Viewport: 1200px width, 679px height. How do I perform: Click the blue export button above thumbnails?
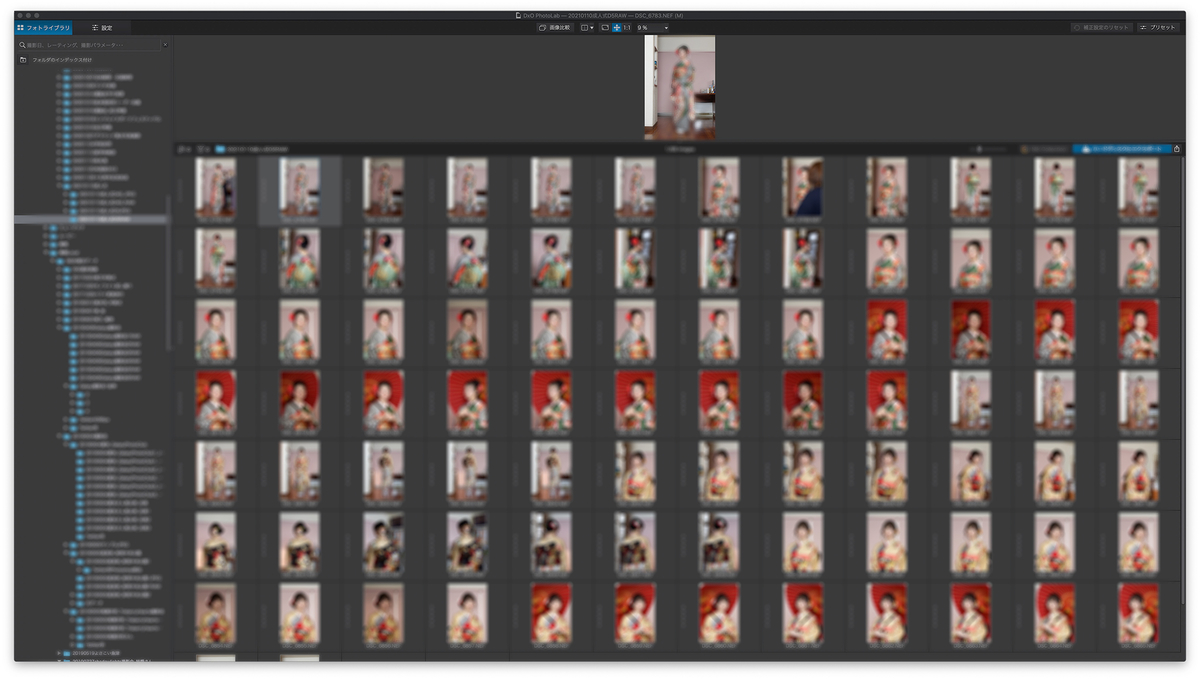(1122, 149)
